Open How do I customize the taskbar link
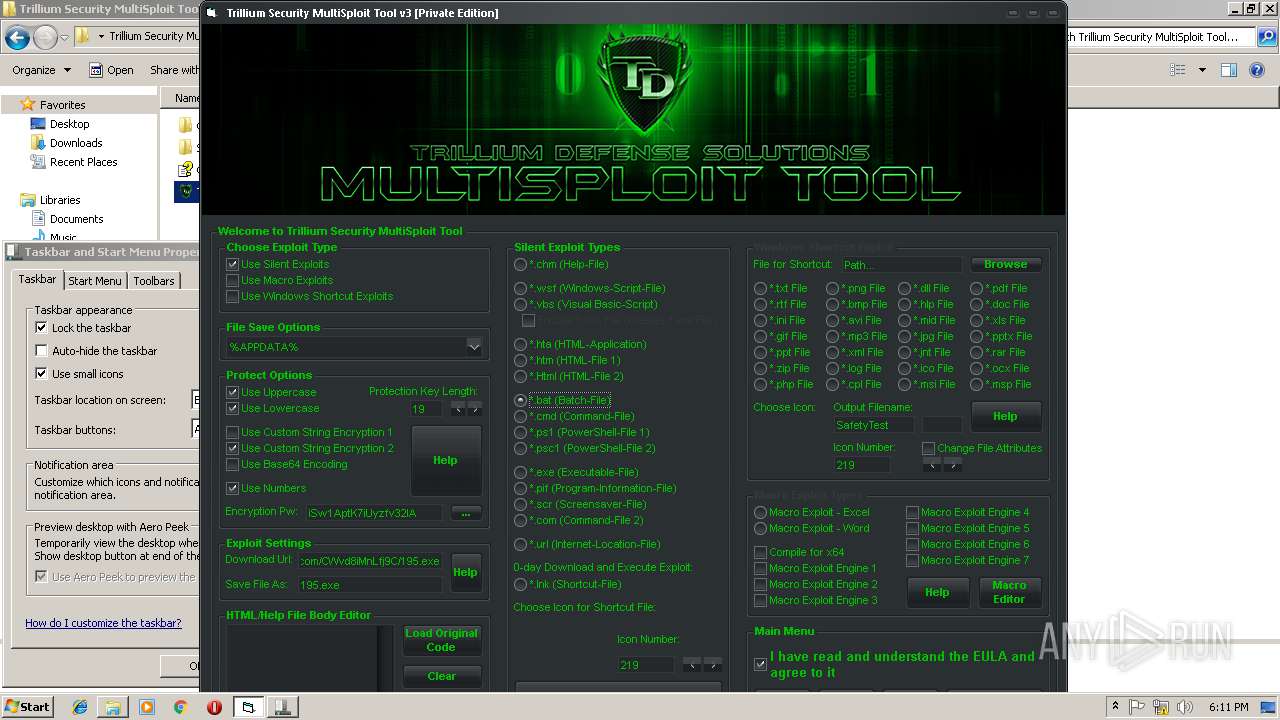1280x720 pixels. coord(103,622)
